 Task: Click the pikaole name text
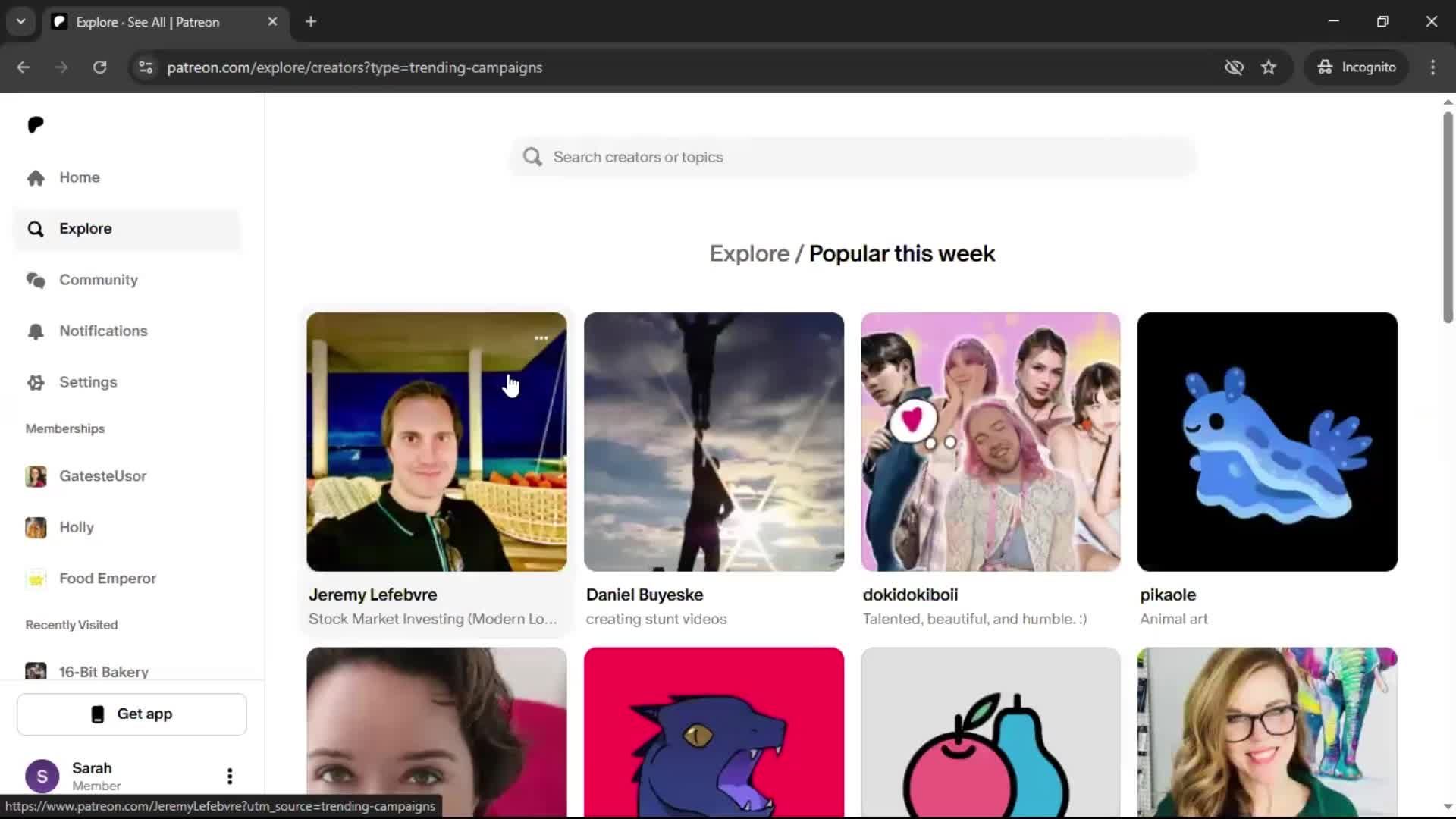click(x=1168, y=595)
